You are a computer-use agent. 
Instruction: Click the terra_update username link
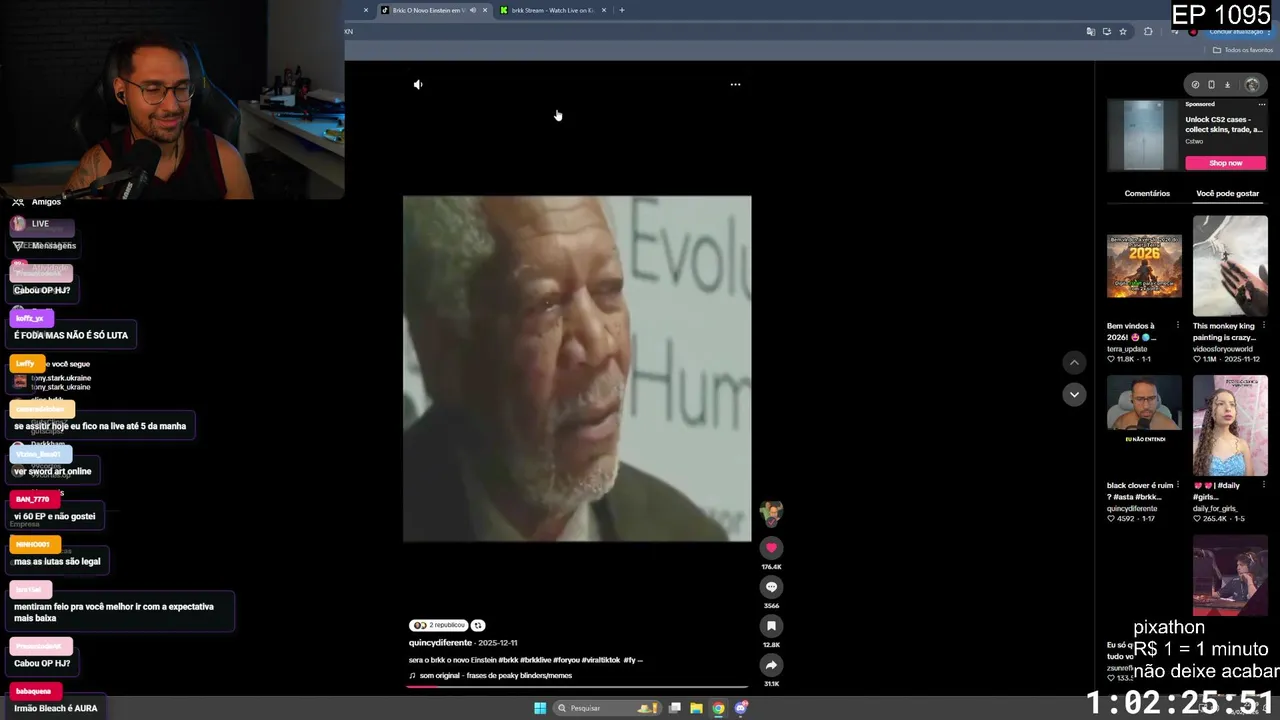tap(1127, 349)
